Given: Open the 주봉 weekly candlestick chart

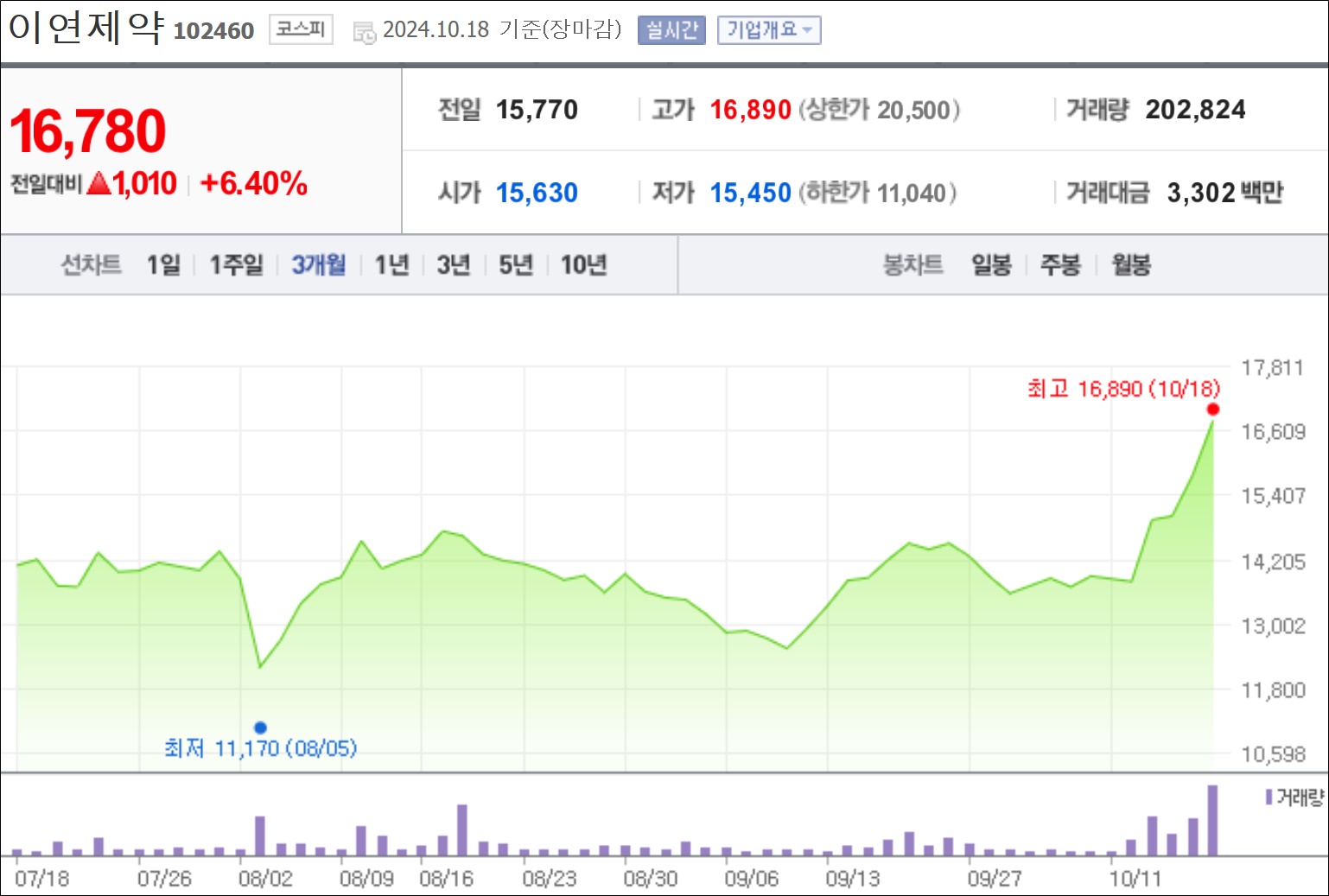Looking at the screenshot, I should [1060, 264].
